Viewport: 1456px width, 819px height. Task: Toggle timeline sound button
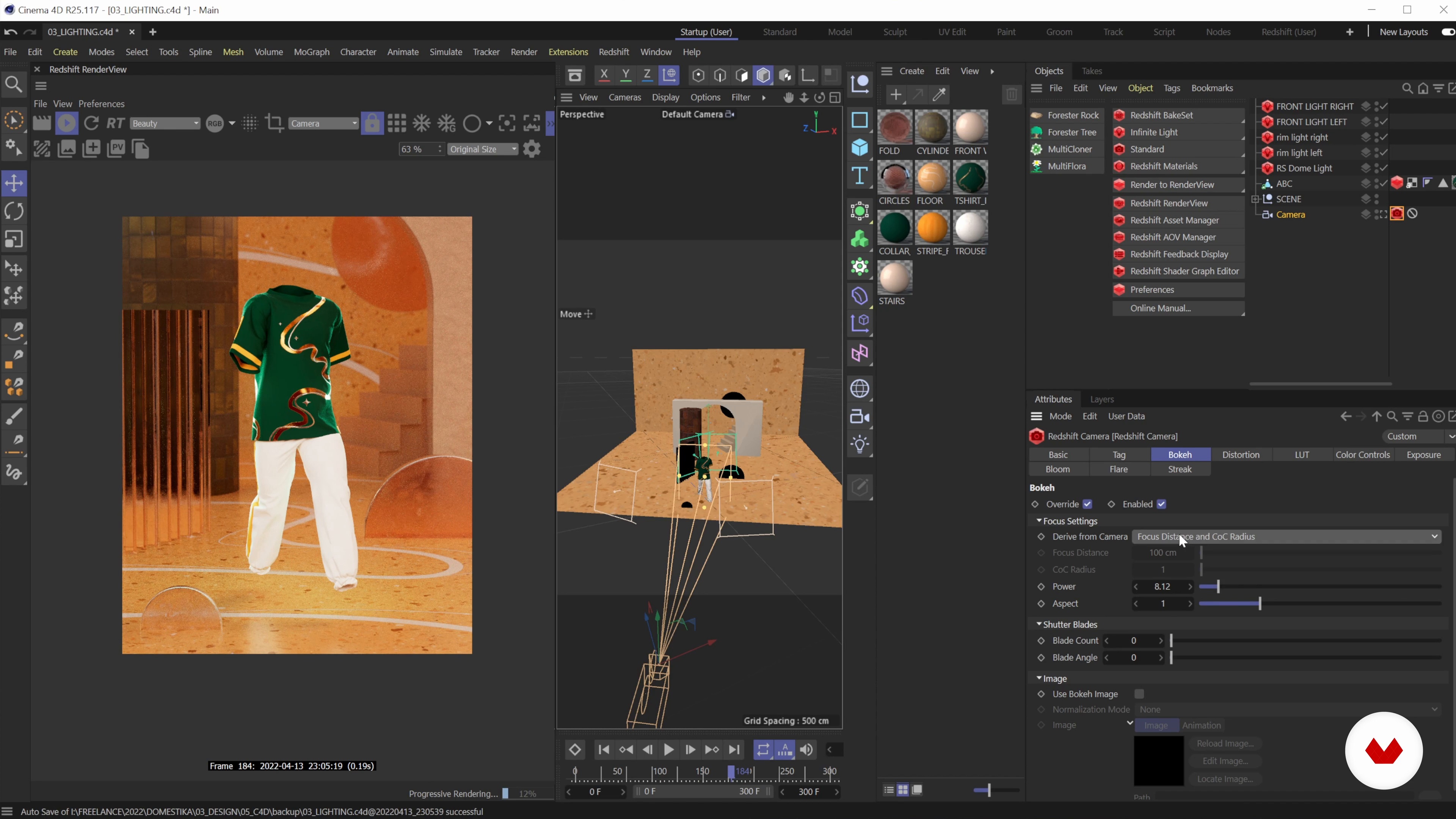pyautogui.click(x=806, y=750)
